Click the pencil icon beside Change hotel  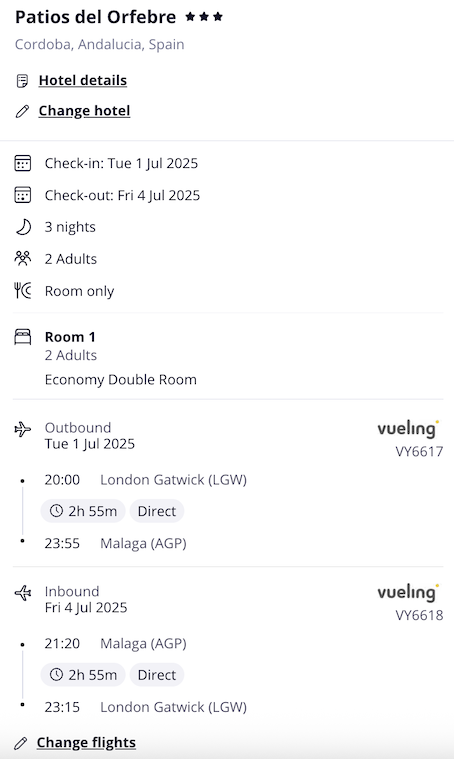click(x=22, y=111)
